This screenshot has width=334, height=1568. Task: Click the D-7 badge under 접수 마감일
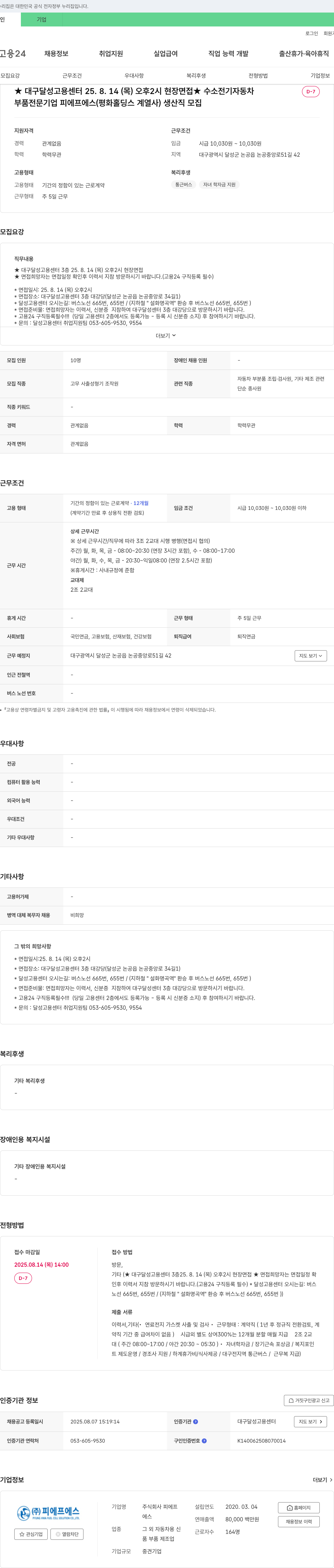point(23,1278)
